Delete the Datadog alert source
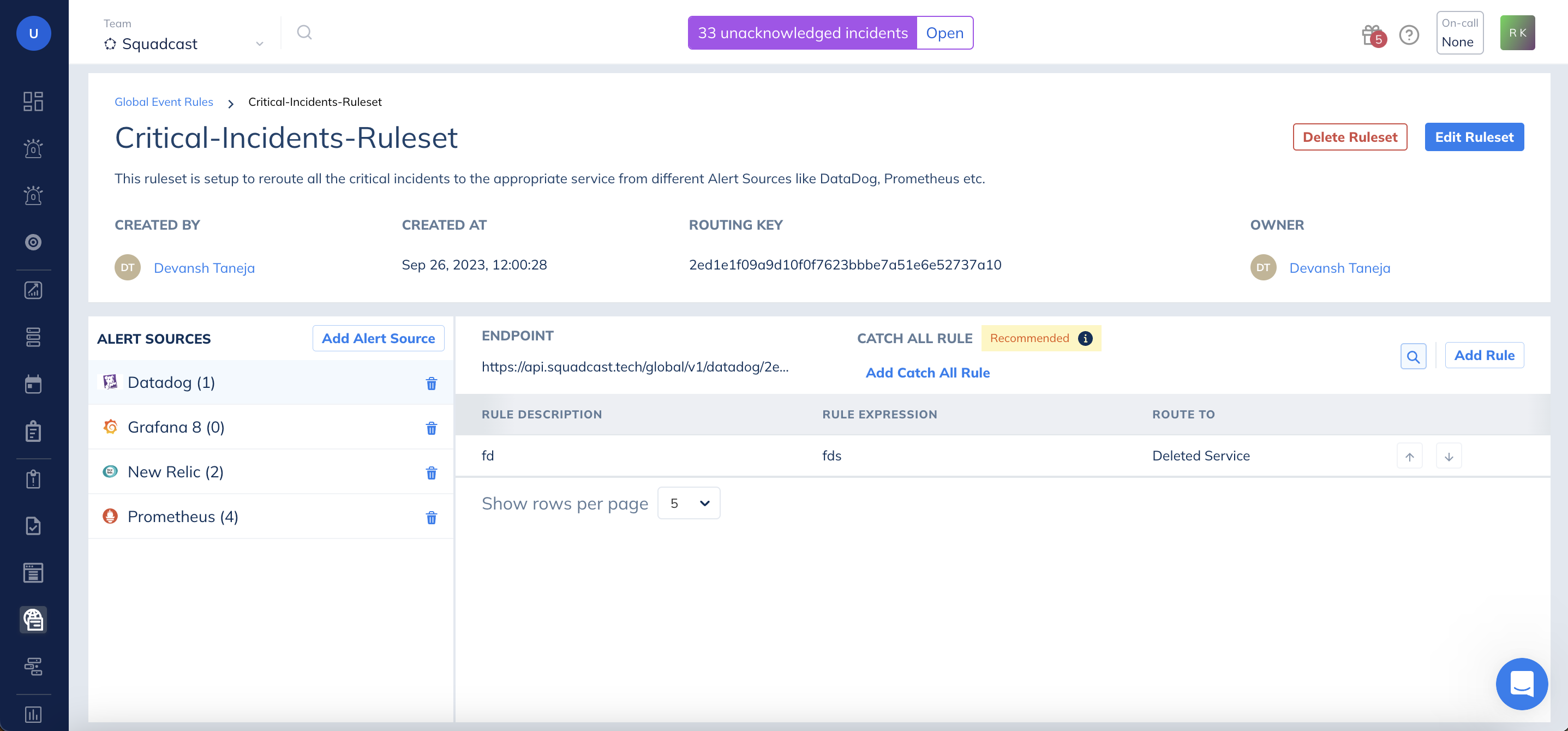The image size is (1568, 731). 432,384
